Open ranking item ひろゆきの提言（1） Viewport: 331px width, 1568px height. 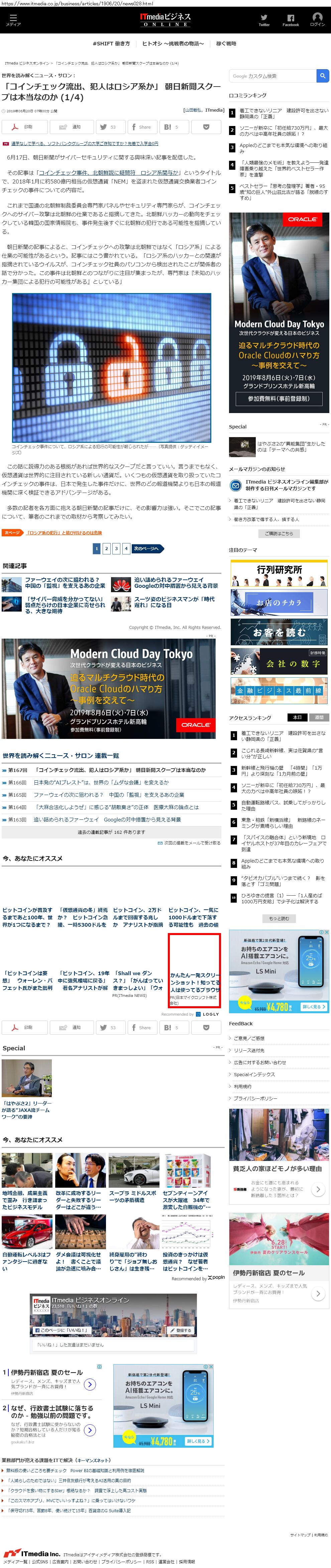coord(282,898)
